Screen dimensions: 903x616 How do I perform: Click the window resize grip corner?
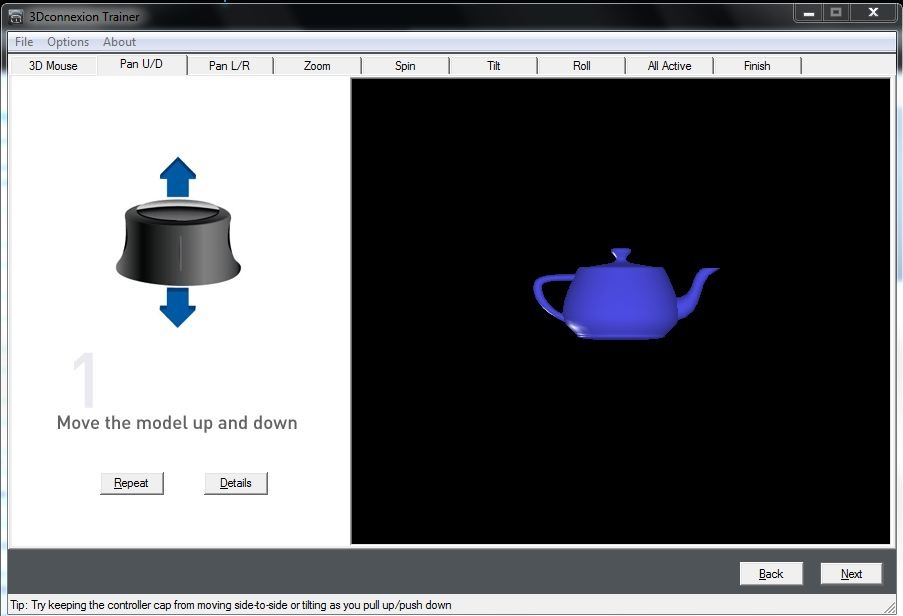pyautogui.click(x=891, y=606)
